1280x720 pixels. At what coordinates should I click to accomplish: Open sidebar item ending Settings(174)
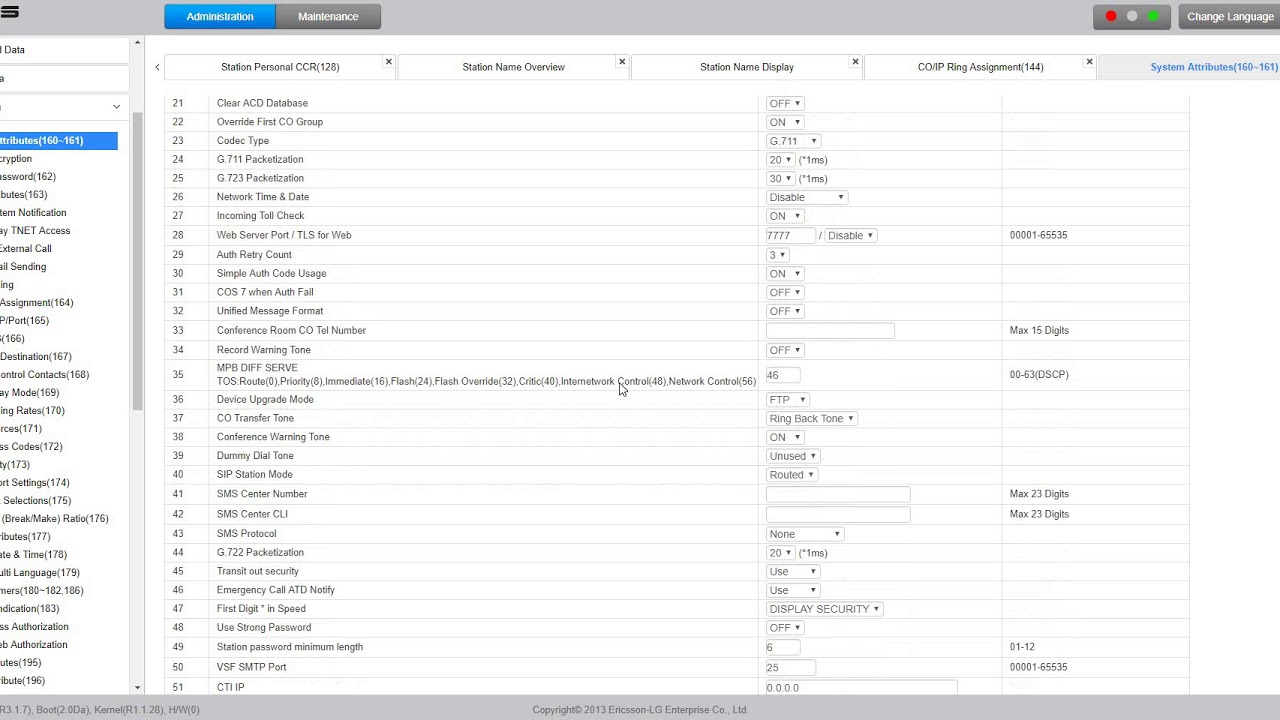pos(35,483)
